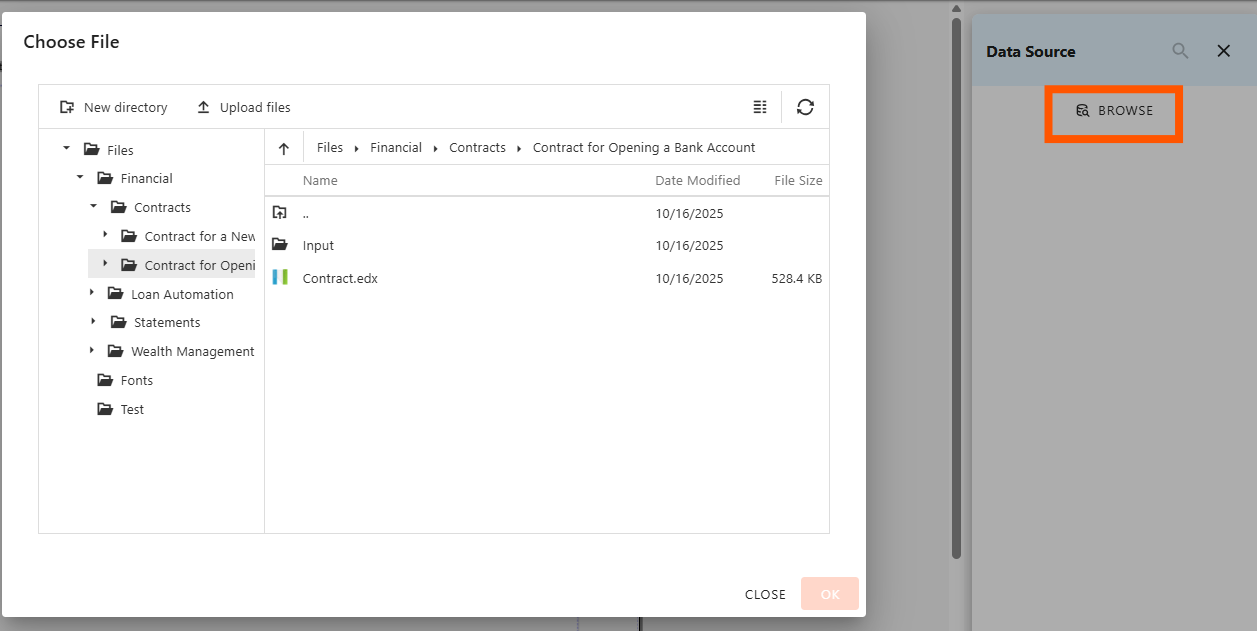Select the Test folder label in the tree
Image resolution: width=1257 pixels, height=631 pixels.
pyautogui.click(x=132, y=409)
